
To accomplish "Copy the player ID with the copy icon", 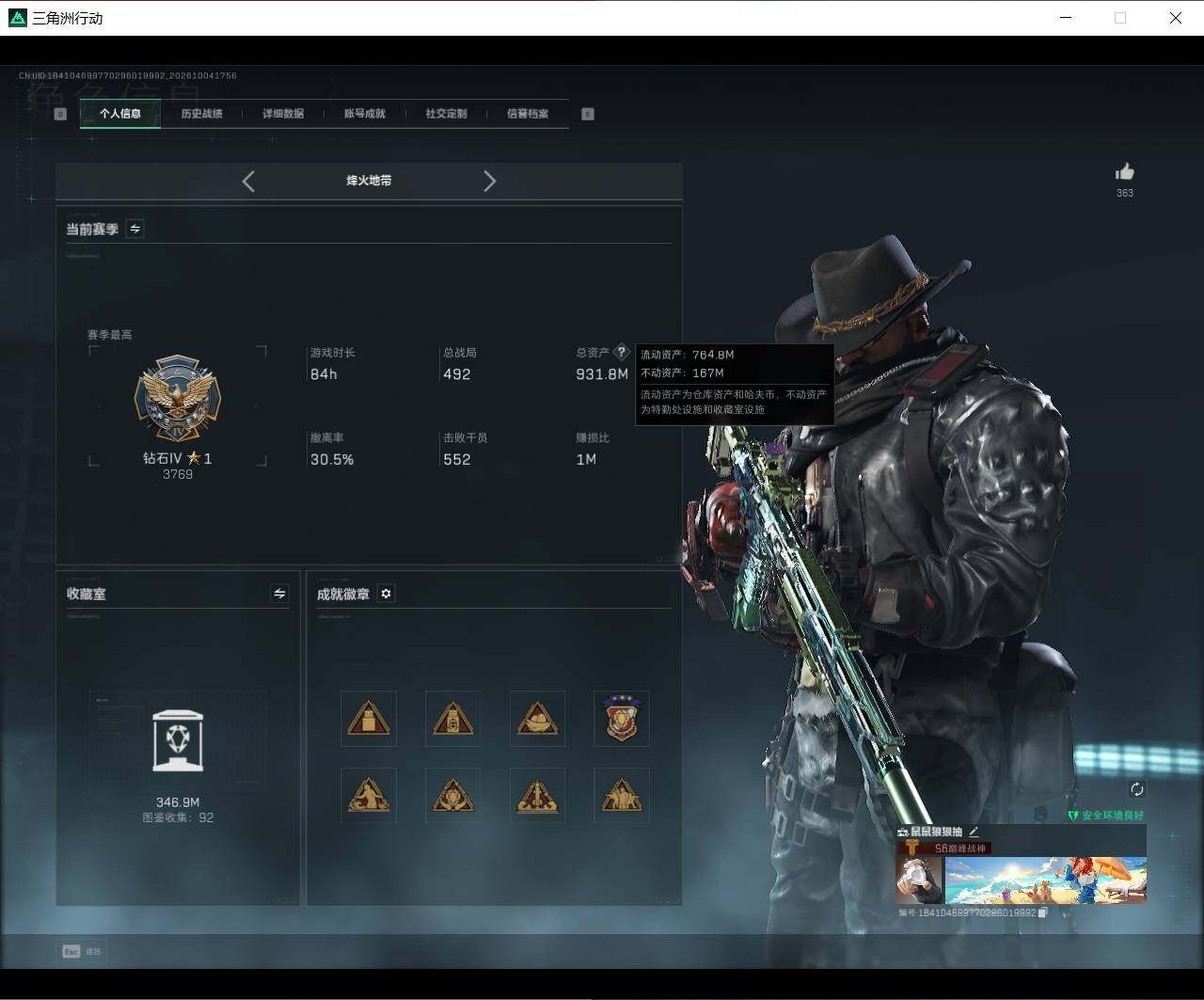I will tap(1042, 913).
